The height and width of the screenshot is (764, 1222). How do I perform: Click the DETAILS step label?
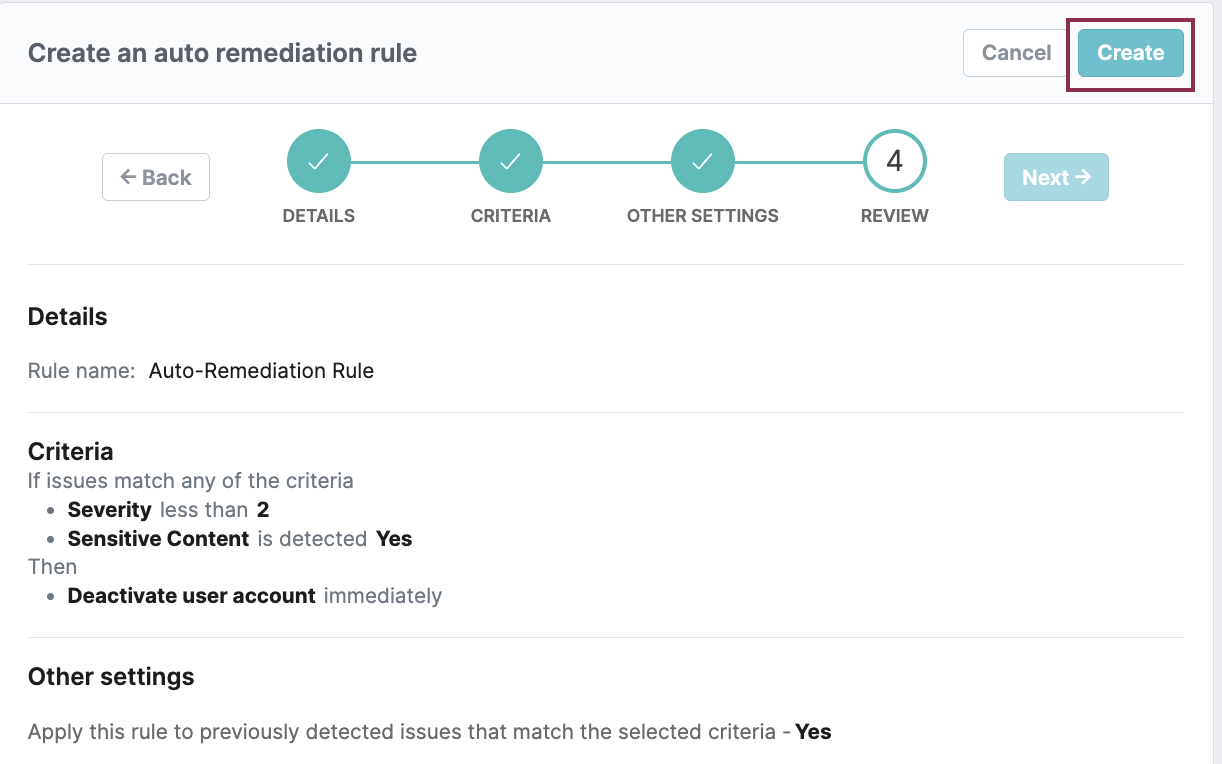click(319, 216)
